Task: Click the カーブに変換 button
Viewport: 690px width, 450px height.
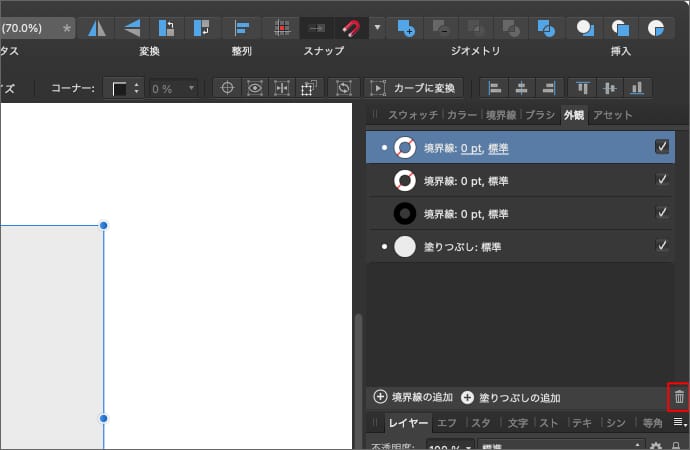Action: click(x=417, y=88)
